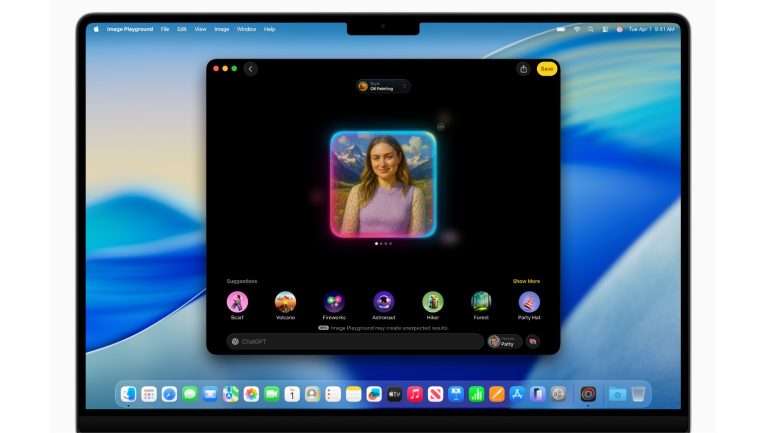Launch Safari from the Dock
This screenshot has width=770, height=433.
tap(169, 394)
